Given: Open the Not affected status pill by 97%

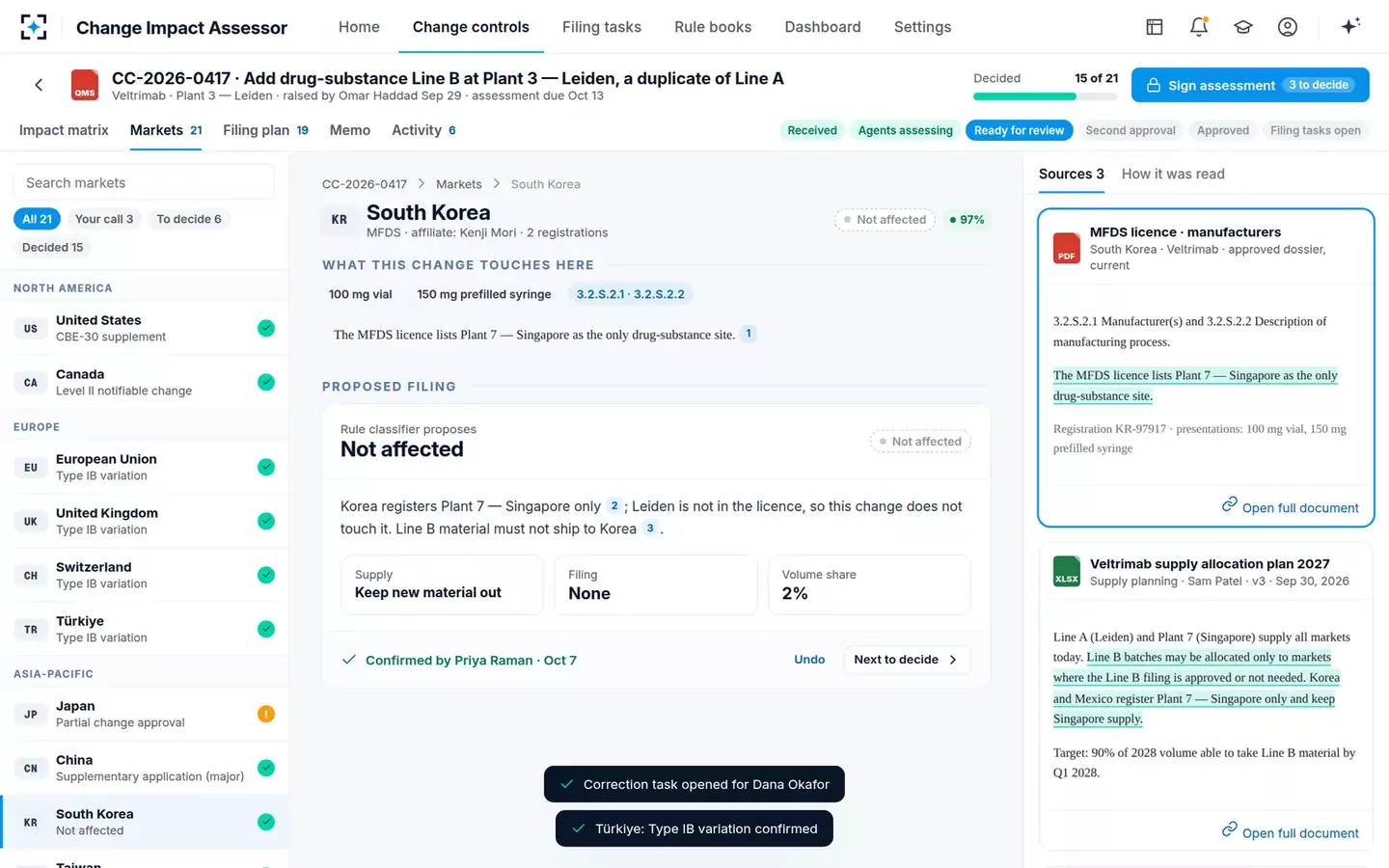Looking at the screenshot, I should click(x=885, y=220).
